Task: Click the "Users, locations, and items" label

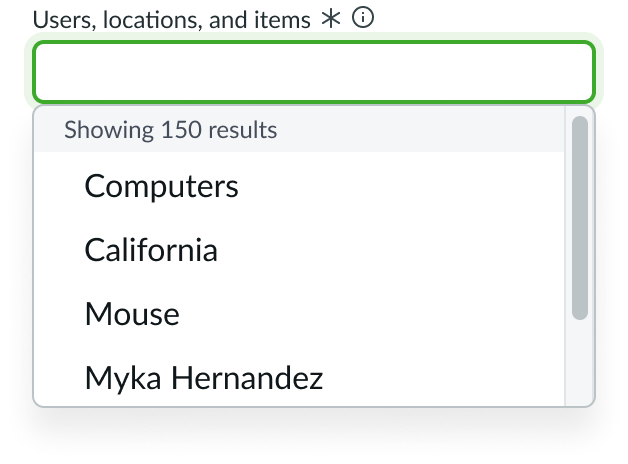Action: click(x=172, y=19)
